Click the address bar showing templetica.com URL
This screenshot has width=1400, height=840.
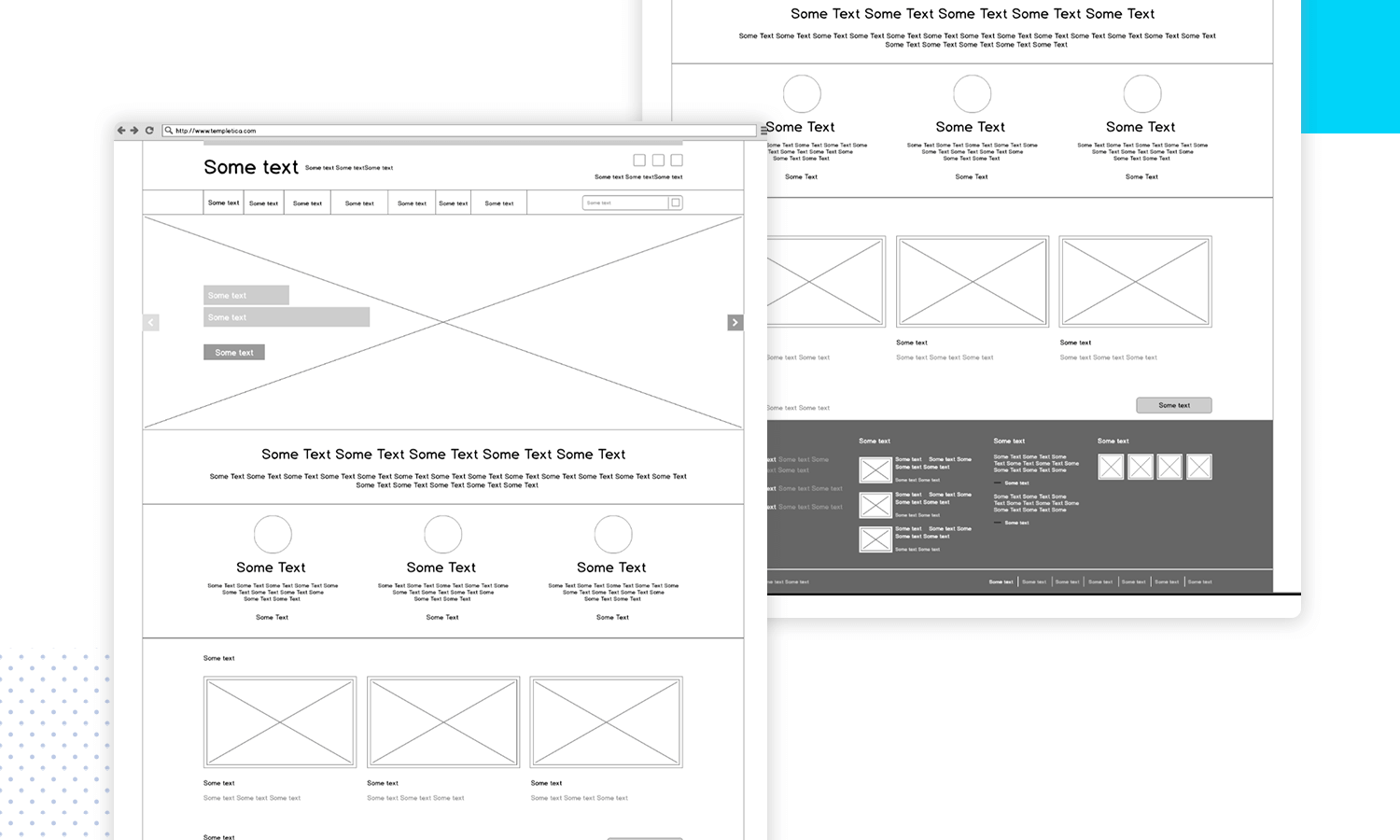pos(457,131)
